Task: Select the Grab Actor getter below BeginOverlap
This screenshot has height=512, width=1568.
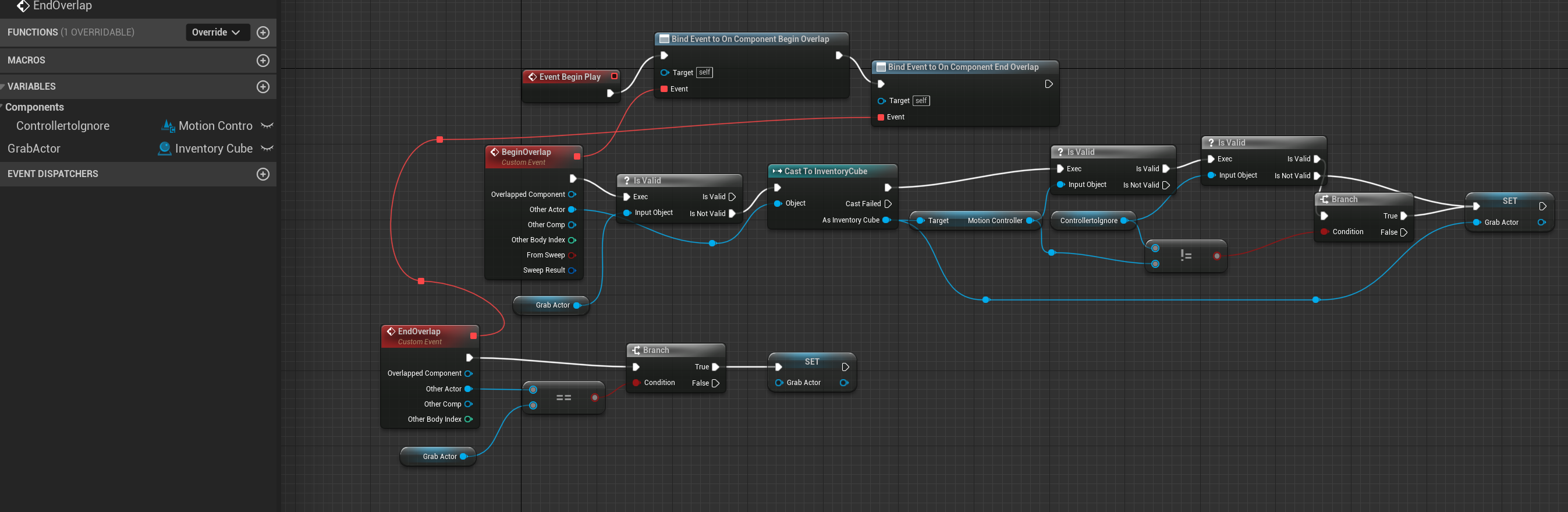Action: click(552, 305)
